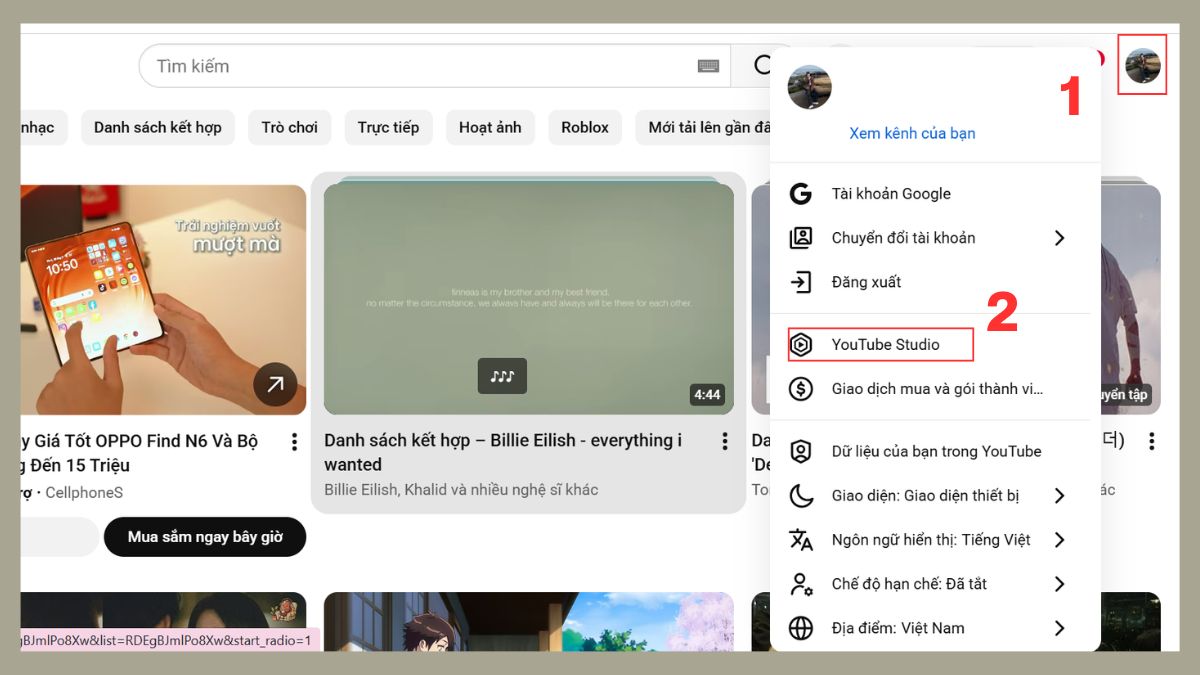Click the sign-out arrow icon

[x=800, y=282]
